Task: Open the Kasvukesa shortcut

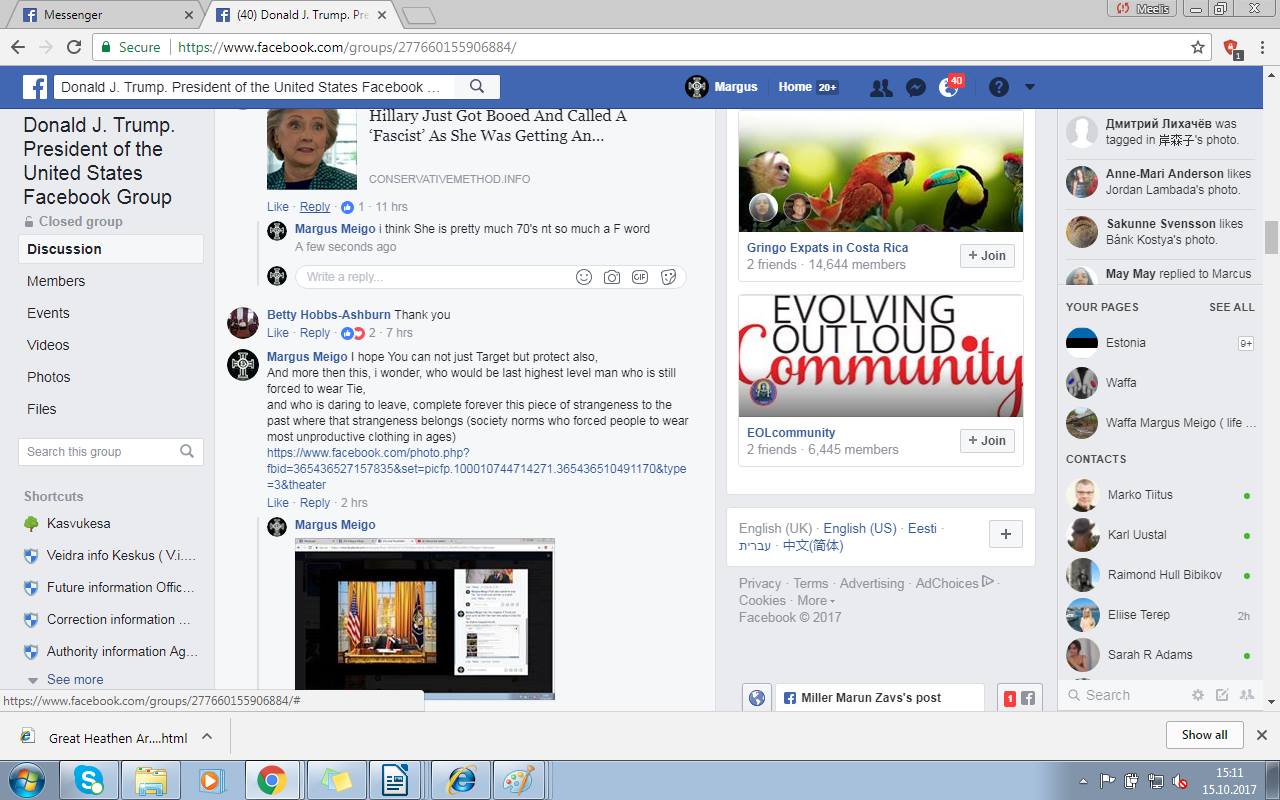Action: click(78, 523)
